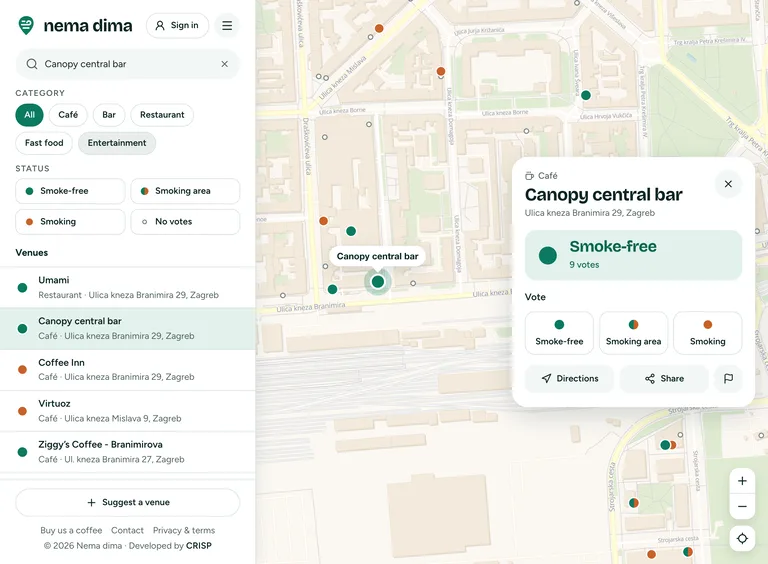This screenshot has height=564, width=768.
Task: Zoom out on the map
Action: [x=742, y=506]
